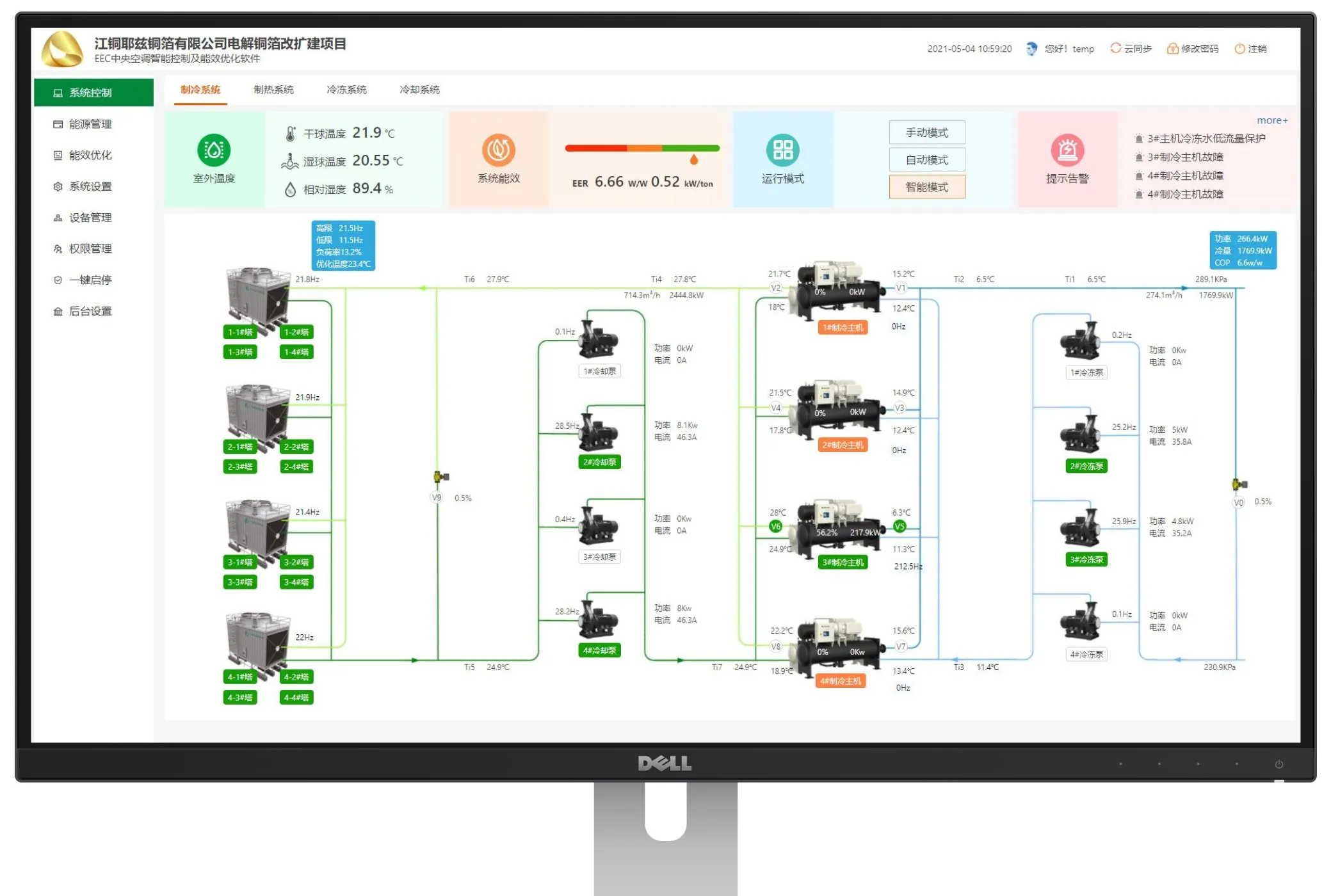
Task: Open the 冷冻系统 tab
Action: click(x=346, y=90)
